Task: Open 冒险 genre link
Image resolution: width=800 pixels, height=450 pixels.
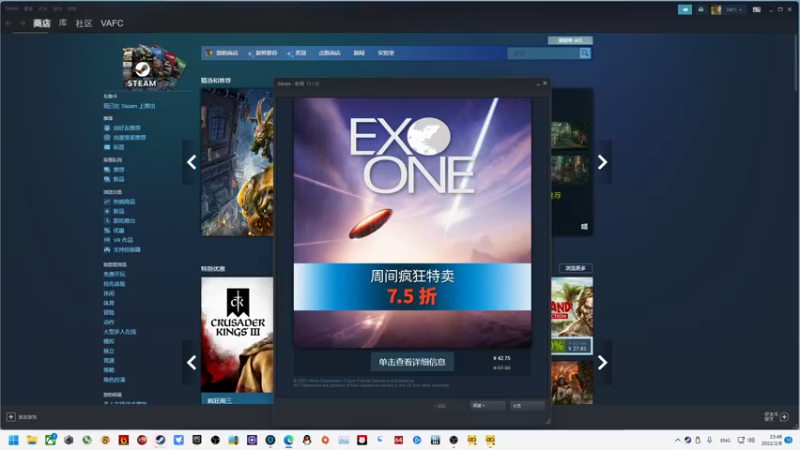Action: coord(109,312)
